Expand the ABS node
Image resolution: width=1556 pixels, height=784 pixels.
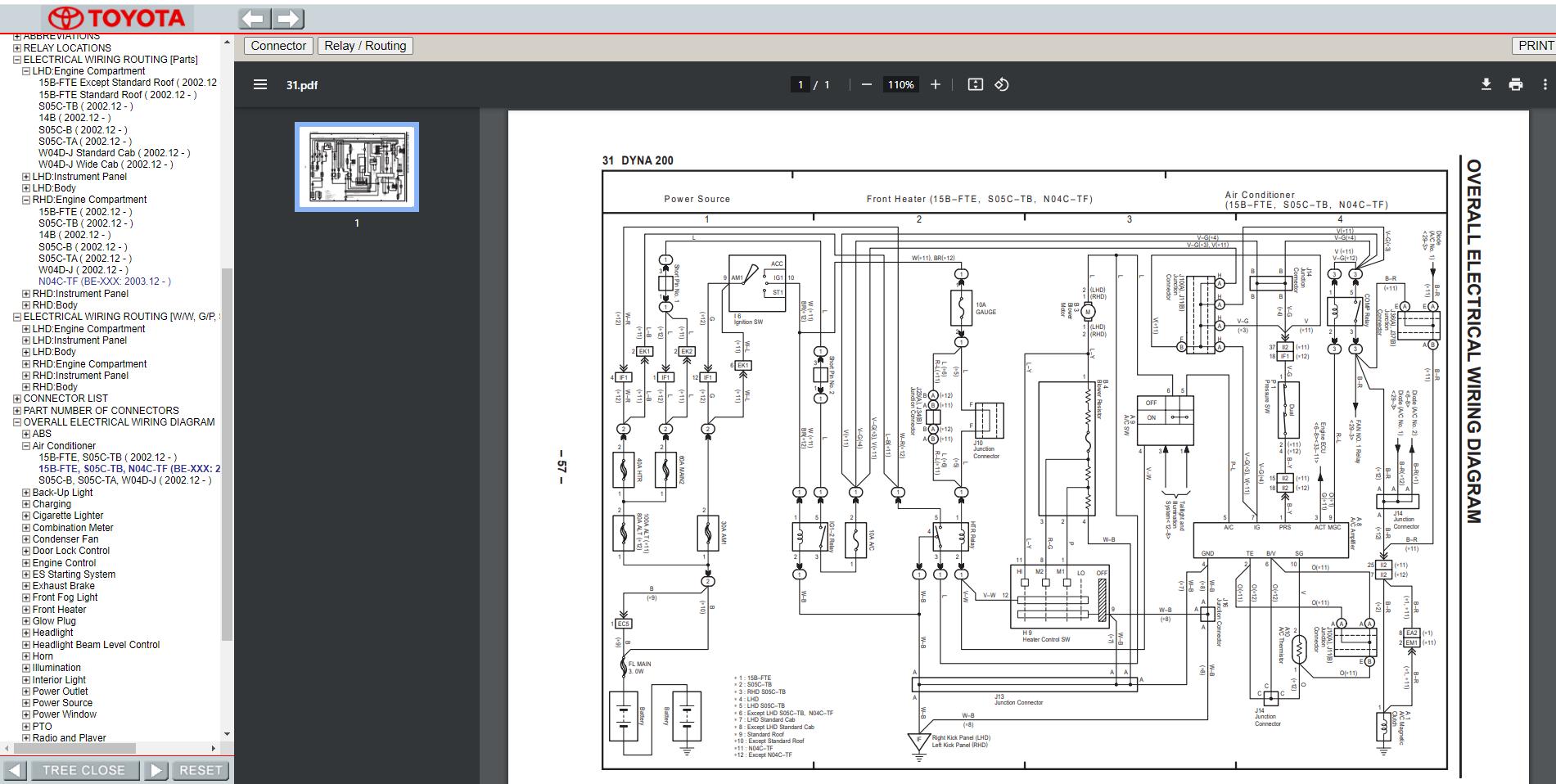[x=26, y=434]
